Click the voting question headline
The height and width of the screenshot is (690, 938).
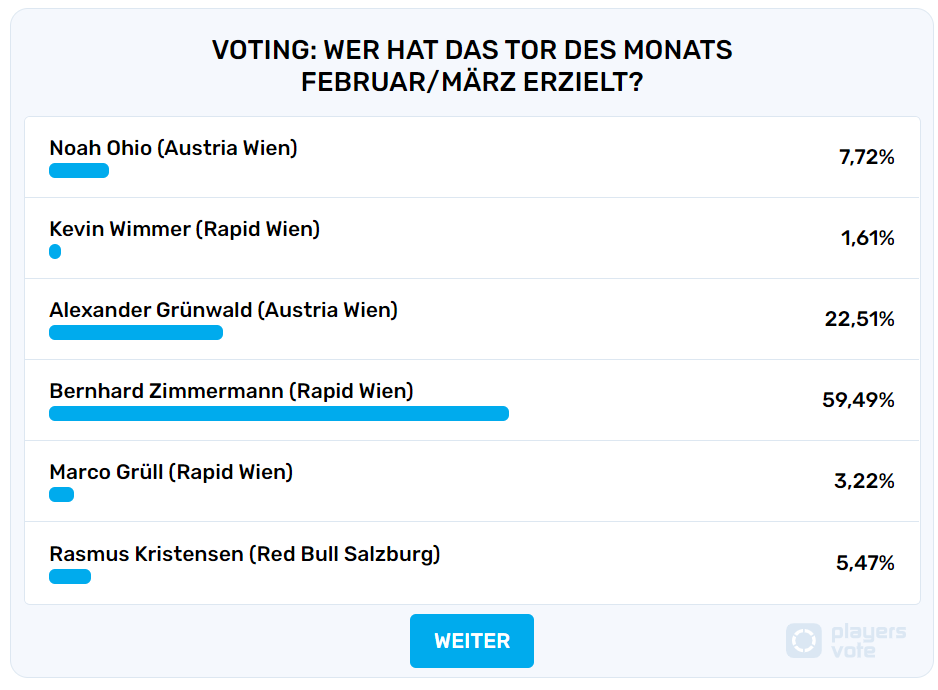[472, 66]
